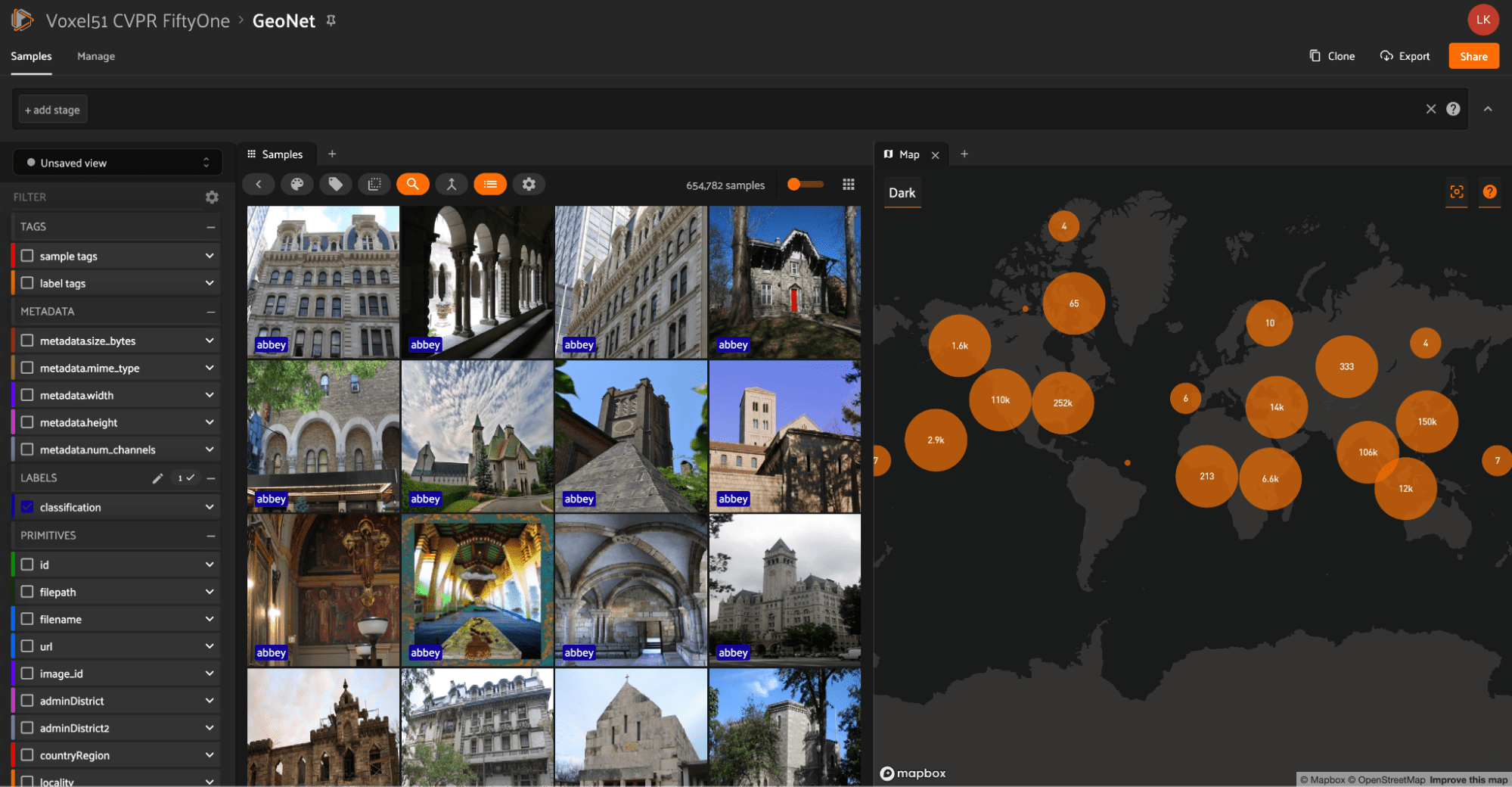Open the color scheme palette icon

297,184
